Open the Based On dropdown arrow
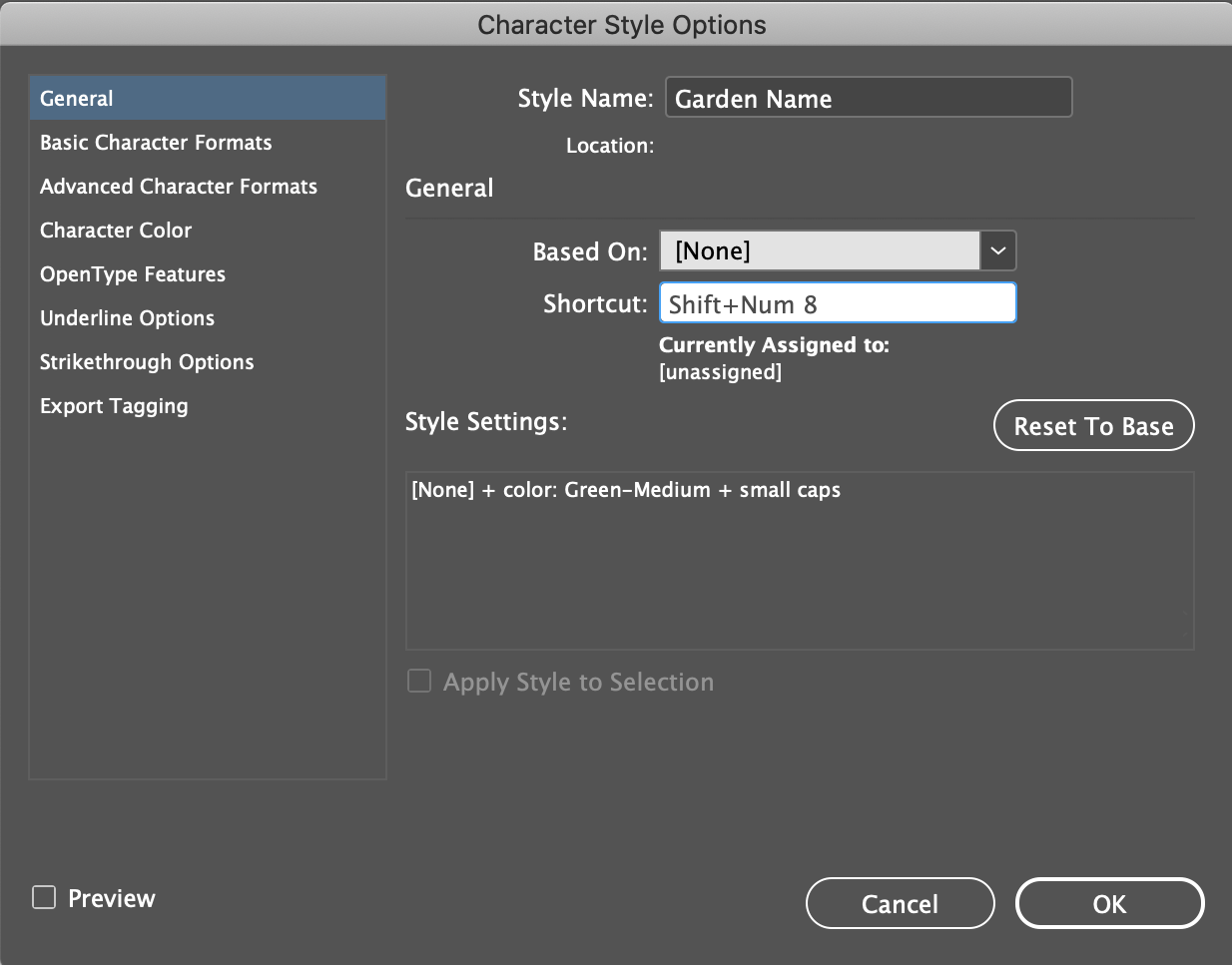1232x965 pixels. (998, 250)
